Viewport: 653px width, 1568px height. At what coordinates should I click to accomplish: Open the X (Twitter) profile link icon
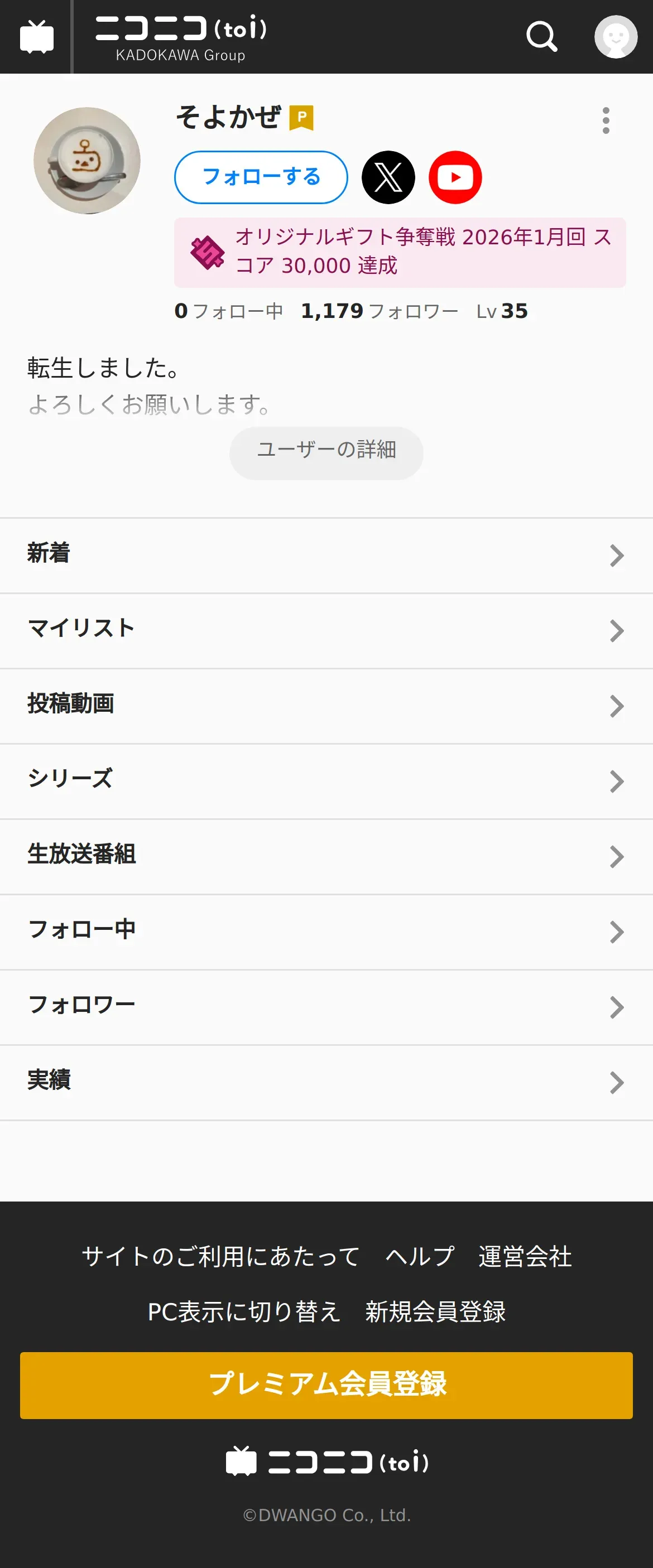click(x=388, y=177)
